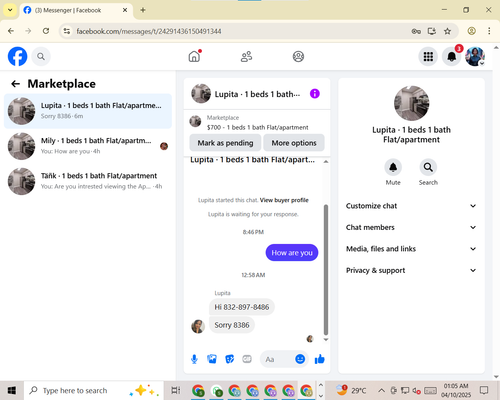Screen dimensions: 500x400
Task: Open the Mily conversation in list
Action: point(88,146)
